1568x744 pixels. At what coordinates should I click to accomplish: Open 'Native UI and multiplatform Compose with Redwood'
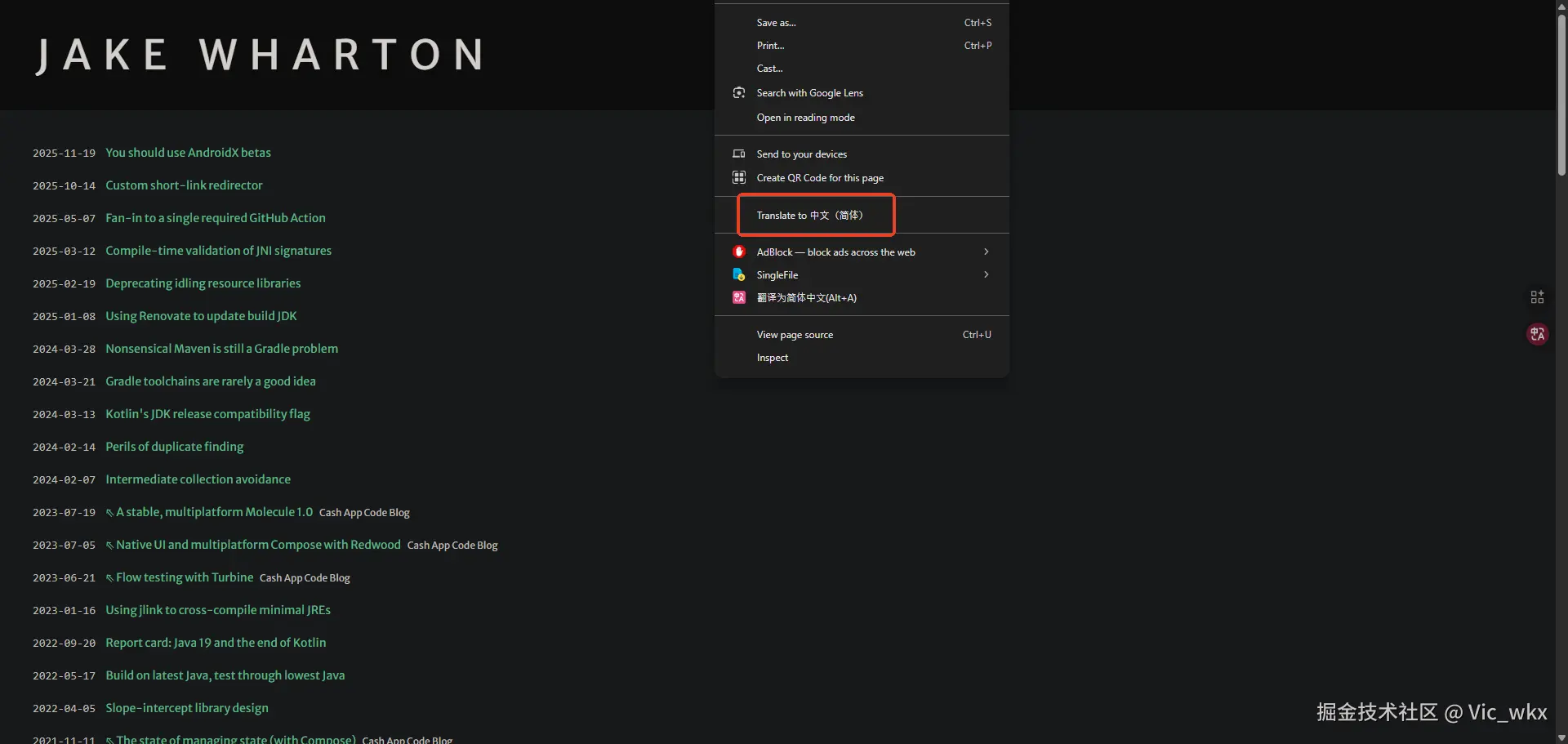click(253, 545)
